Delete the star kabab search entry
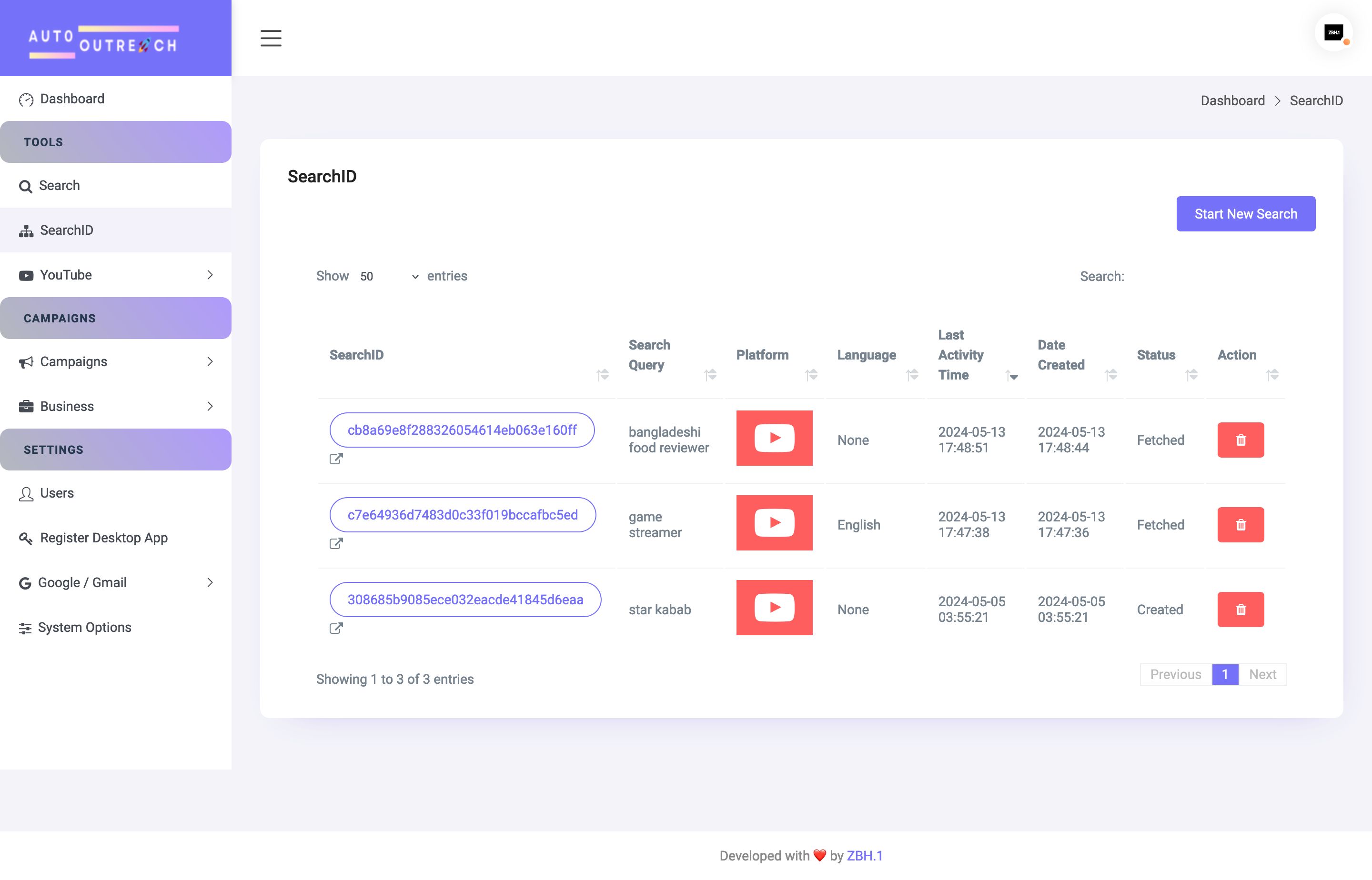 coord(1240,609)
